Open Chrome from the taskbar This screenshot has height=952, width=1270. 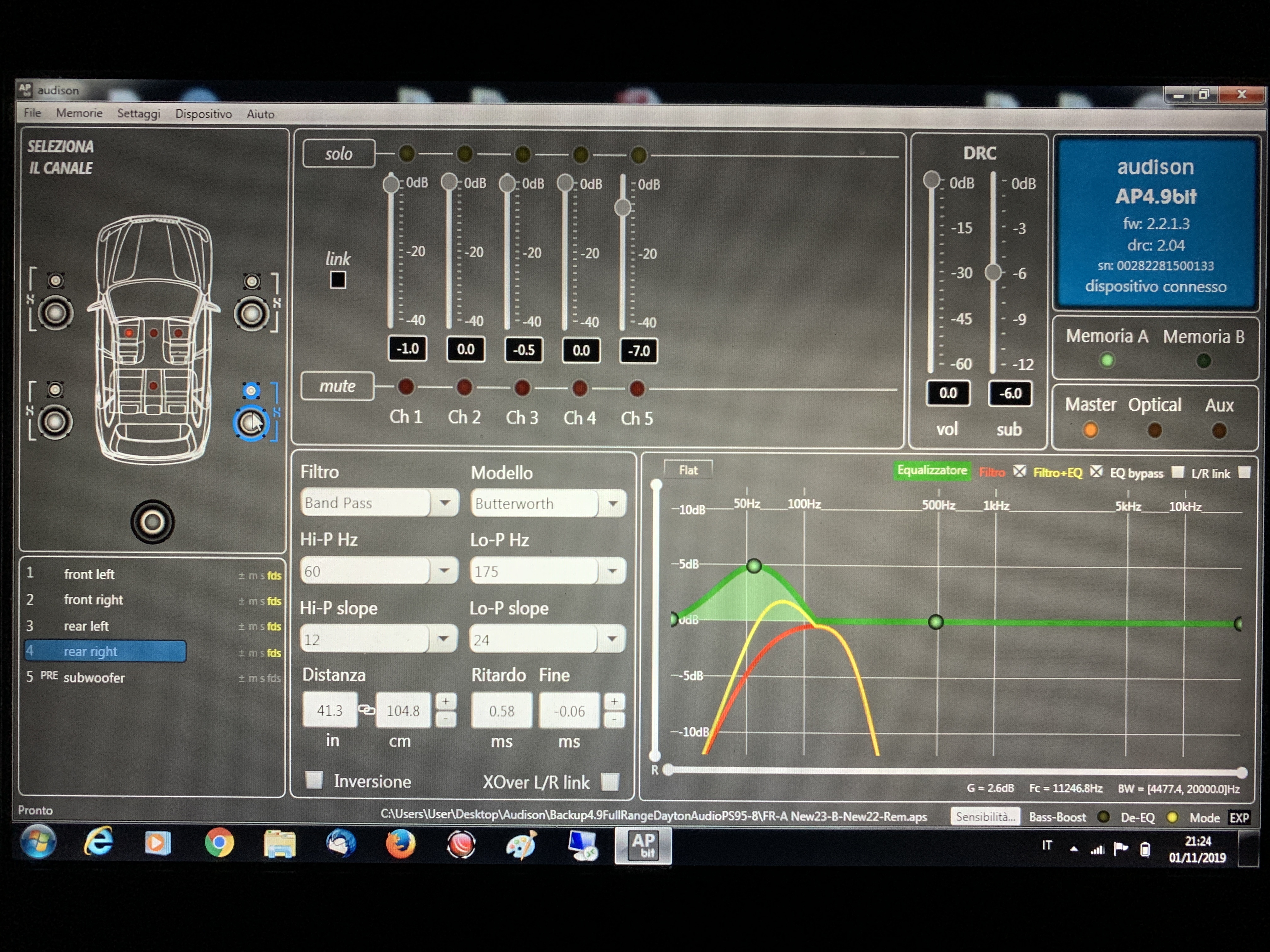tap(219, 842)
